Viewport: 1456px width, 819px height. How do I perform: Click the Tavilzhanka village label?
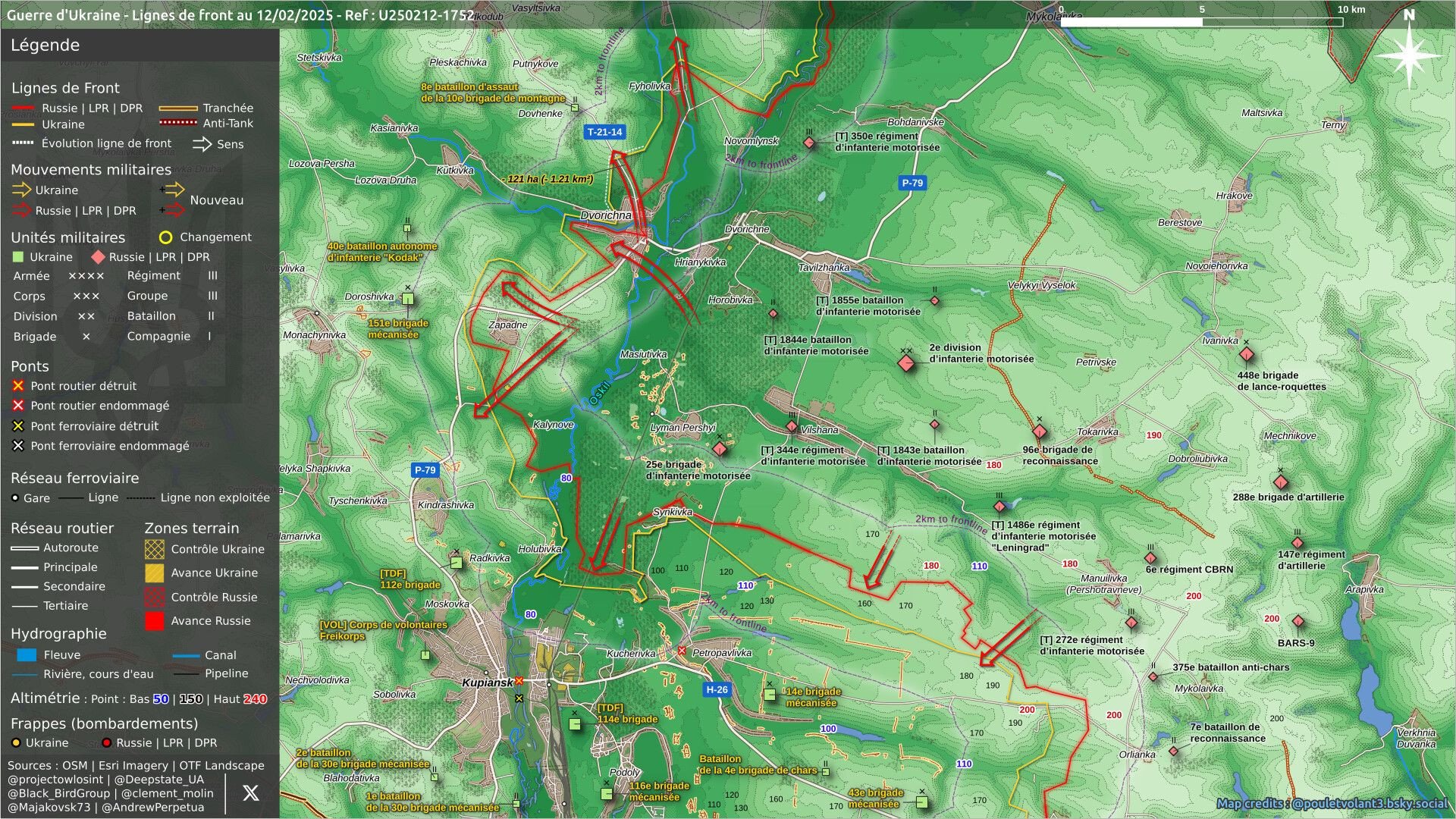(824, 267)
